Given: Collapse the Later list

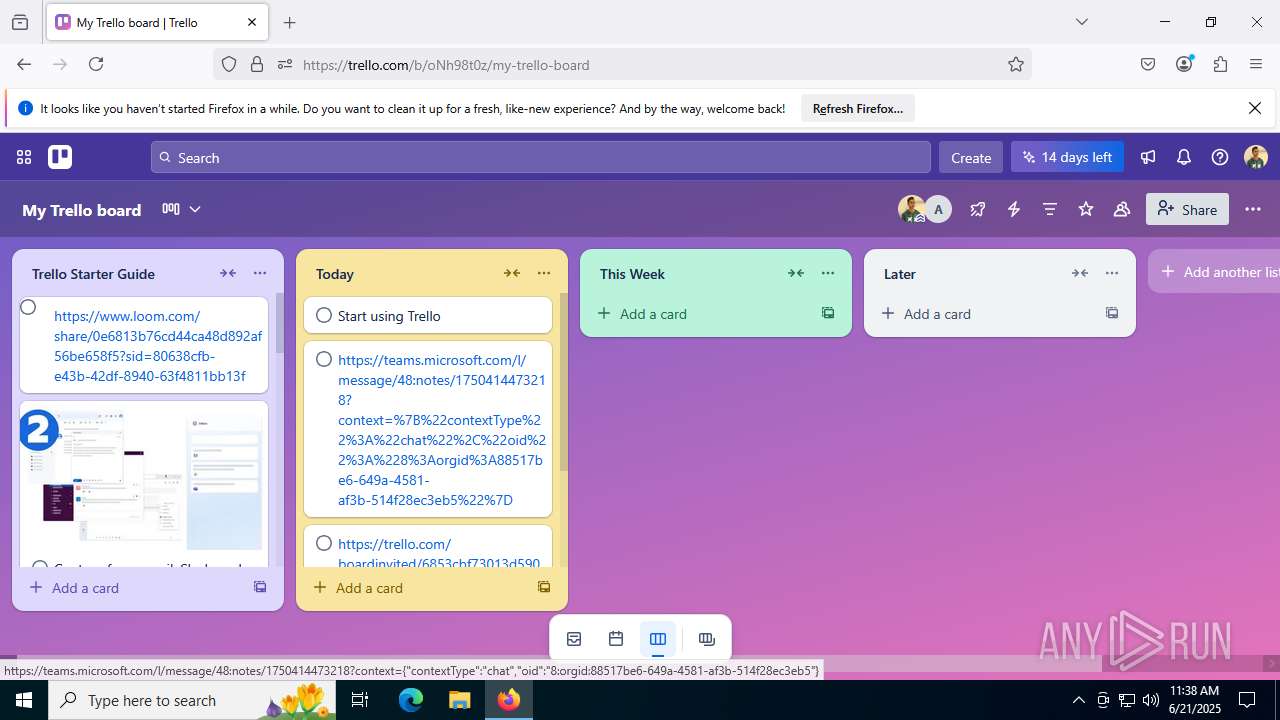Looking at the screenshot, I should pyautogui.click(x=1080, y=273).
